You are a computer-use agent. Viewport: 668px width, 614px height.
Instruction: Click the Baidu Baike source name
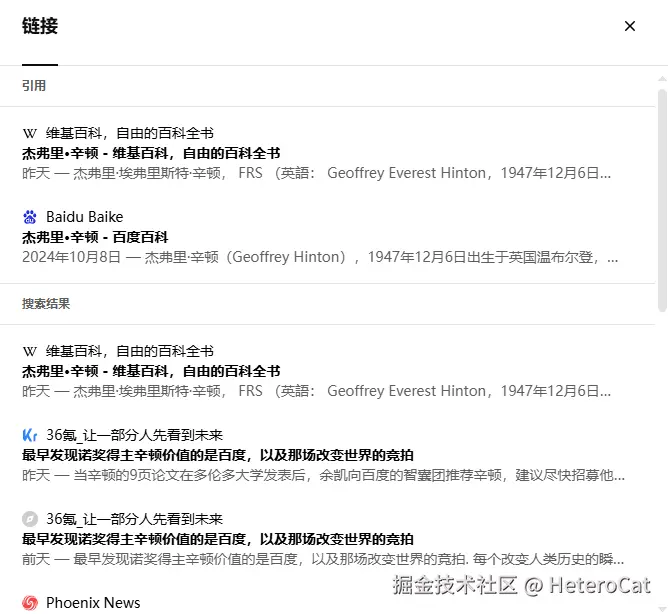click(85, 217)
